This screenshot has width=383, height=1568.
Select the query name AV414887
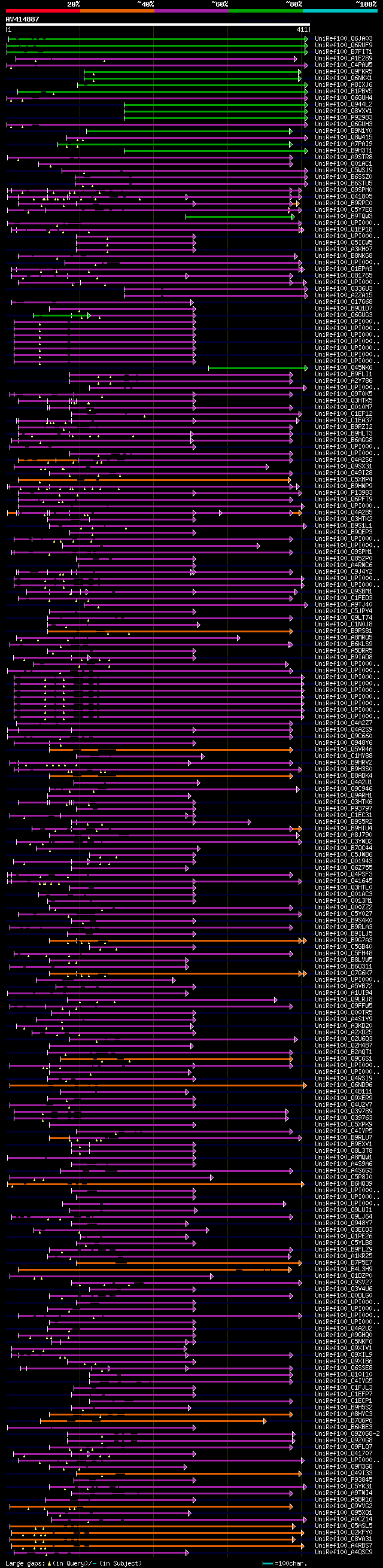[x=23, y=19]
